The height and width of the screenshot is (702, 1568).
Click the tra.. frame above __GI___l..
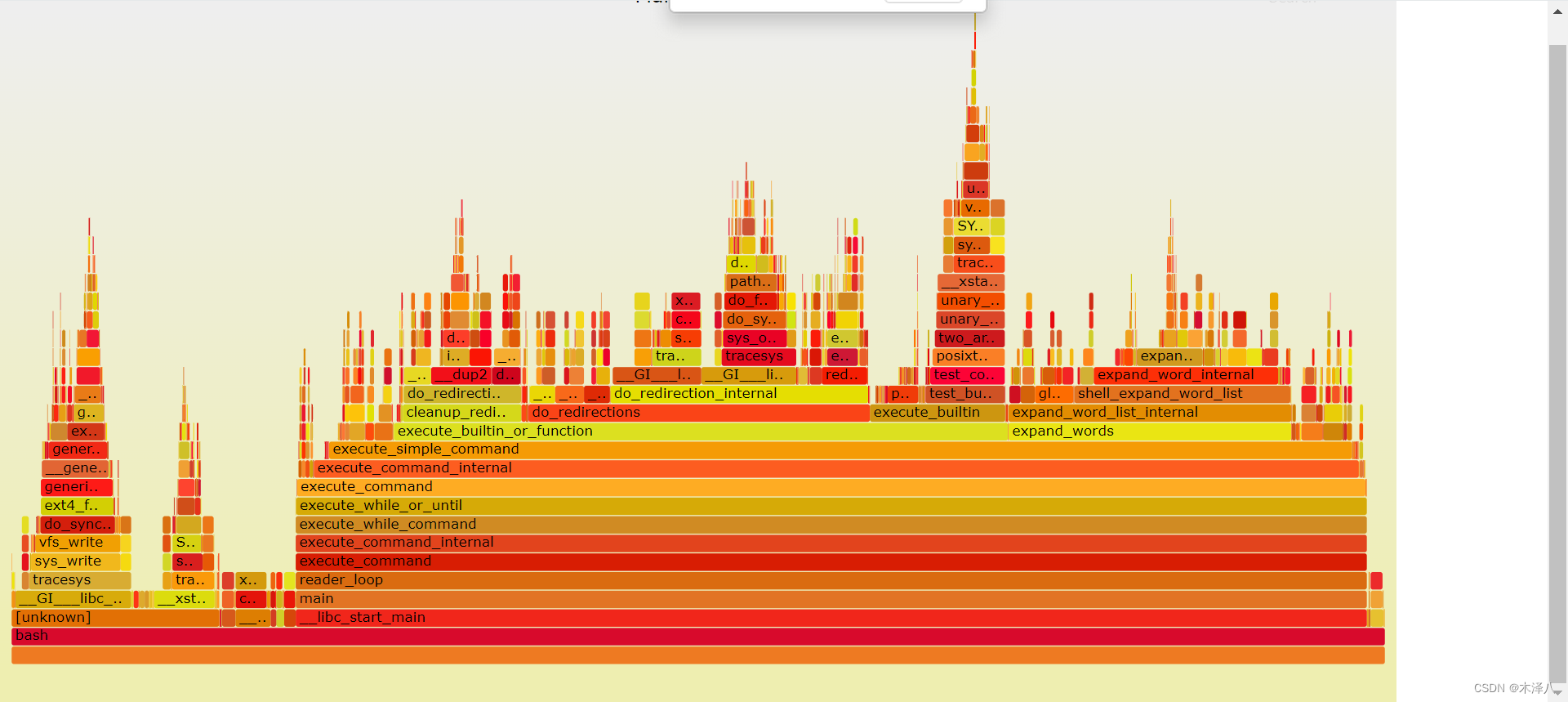point(677,355)
